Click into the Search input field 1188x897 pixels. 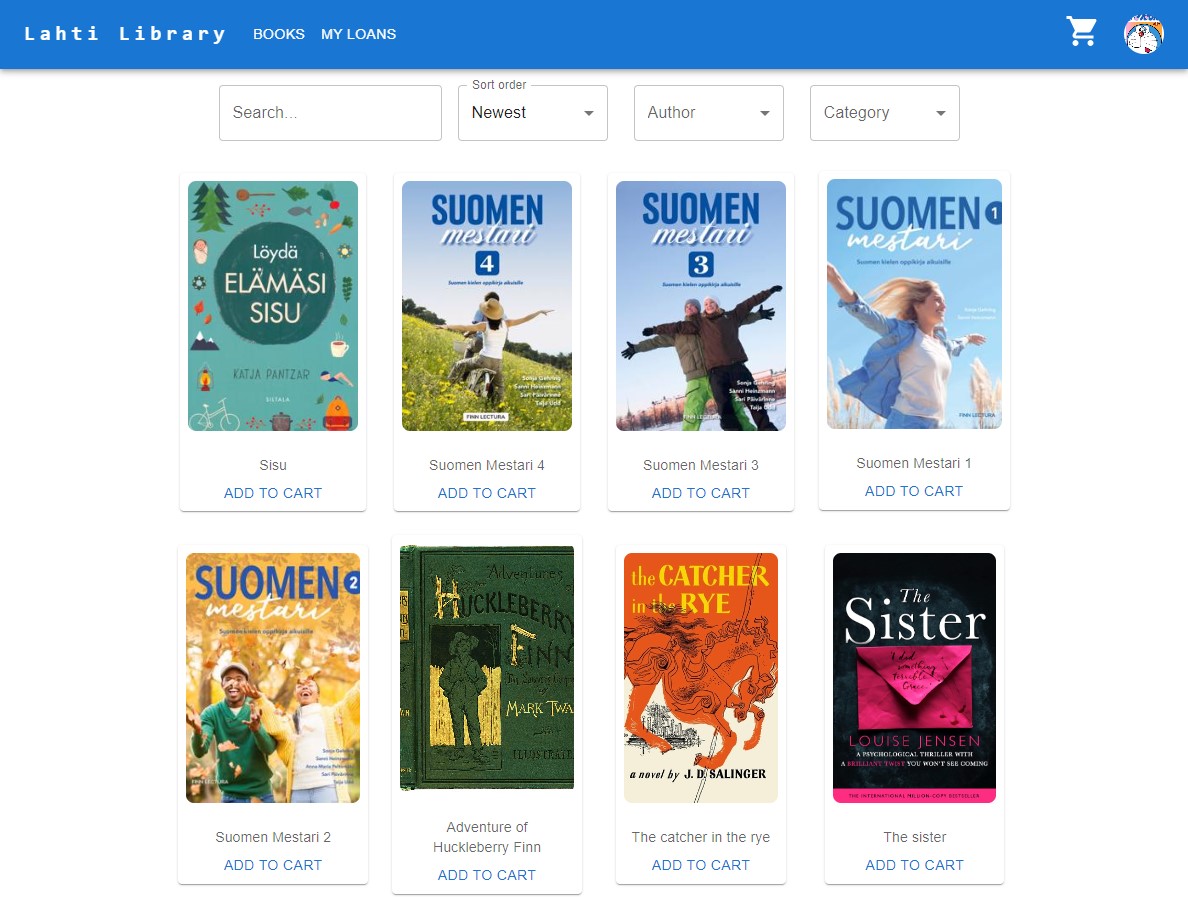tap(330, 113)
